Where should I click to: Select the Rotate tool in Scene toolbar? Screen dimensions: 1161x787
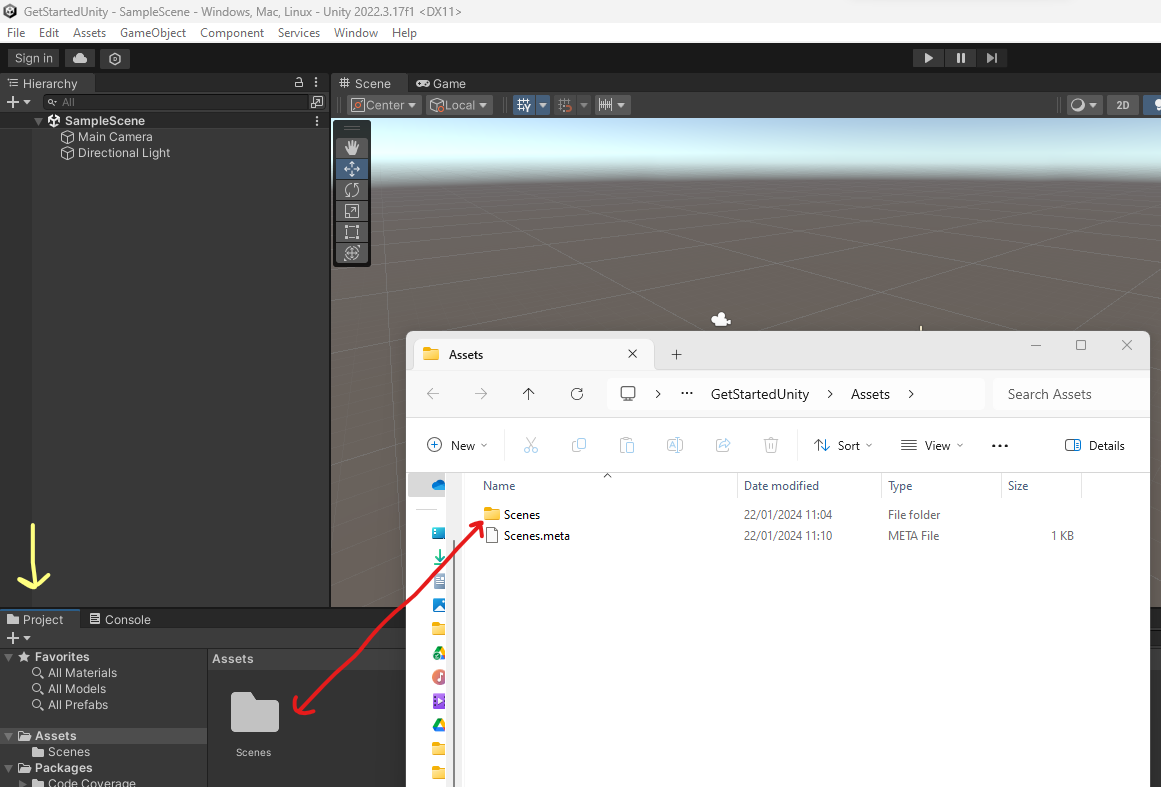pos(352,190)
